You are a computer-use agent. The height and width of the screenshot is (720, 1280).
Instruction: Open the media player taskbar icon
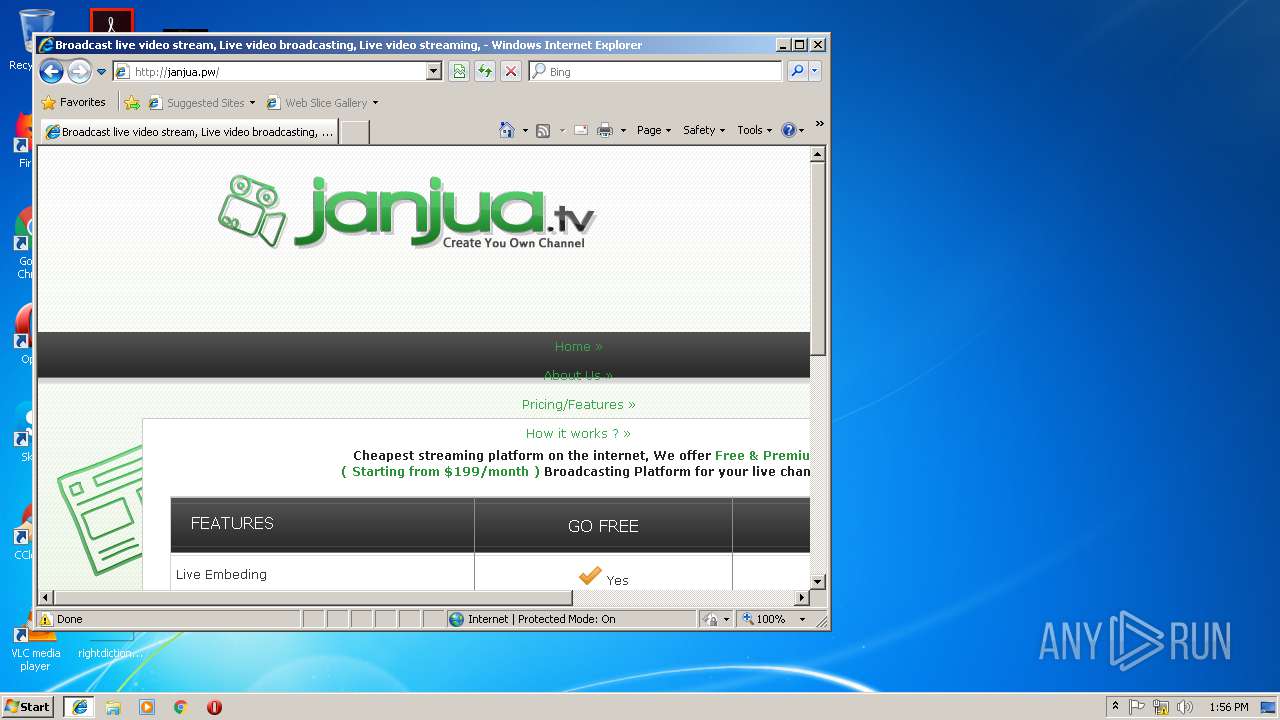[x=147, y=706]
